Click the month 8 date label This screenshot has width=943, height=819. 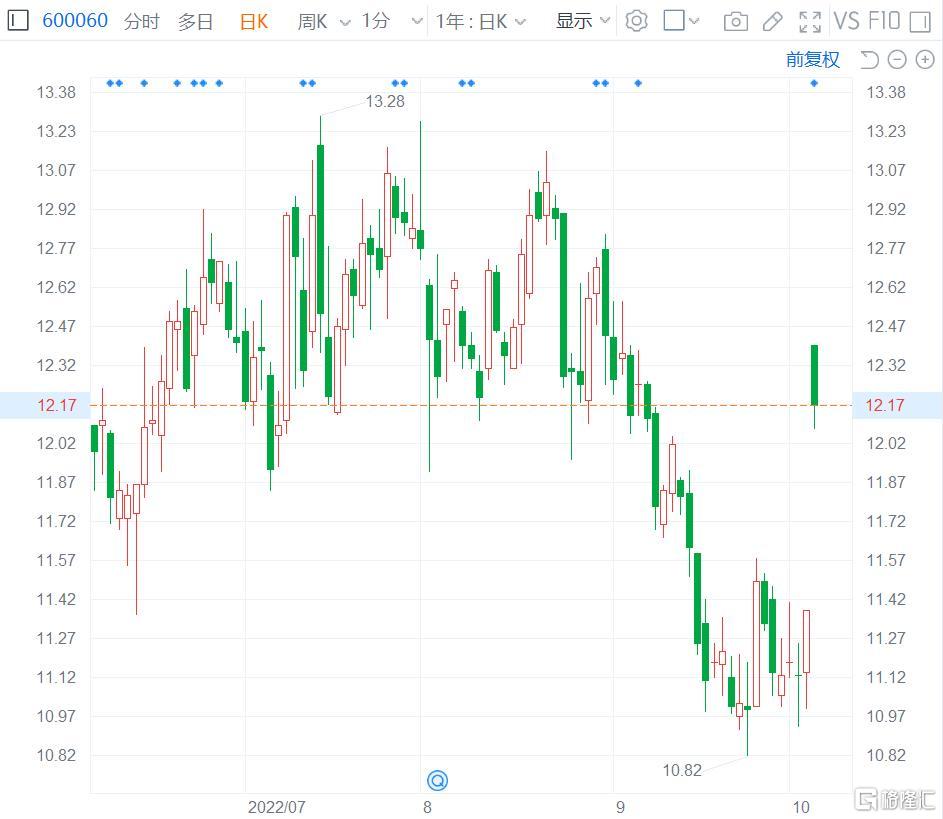click(427, 806)
